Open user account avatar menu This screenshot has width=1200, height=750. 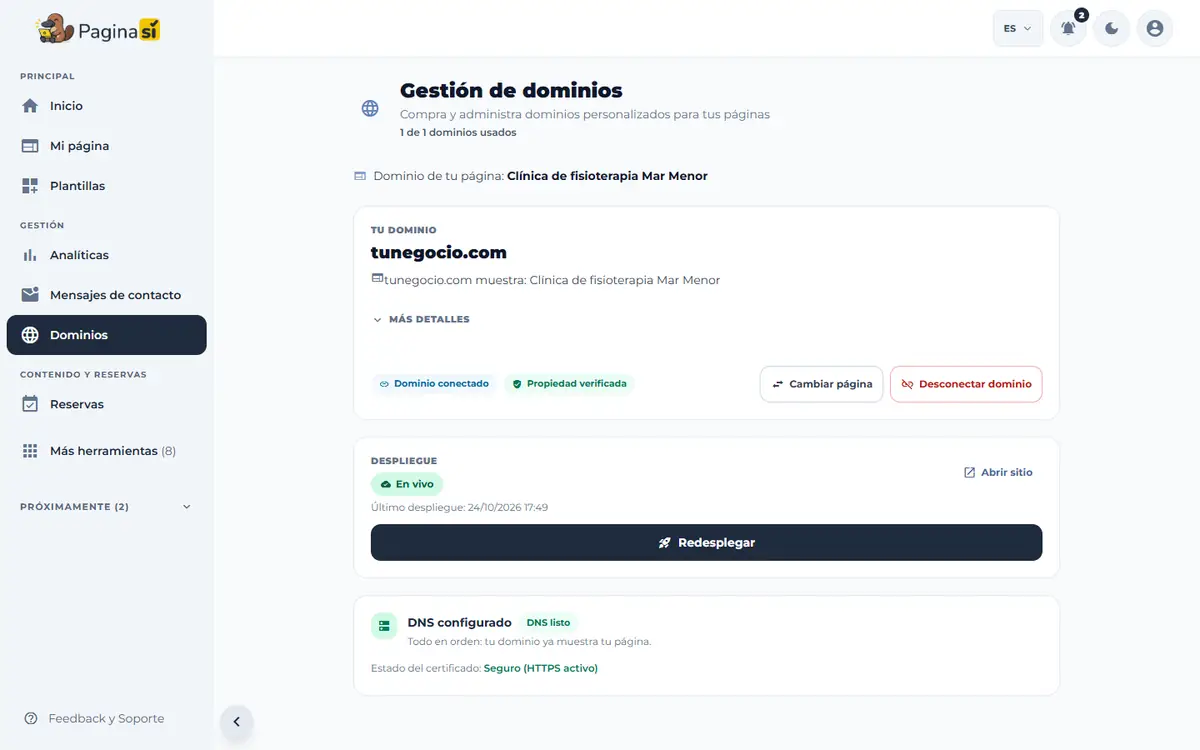coord(1155,28)
